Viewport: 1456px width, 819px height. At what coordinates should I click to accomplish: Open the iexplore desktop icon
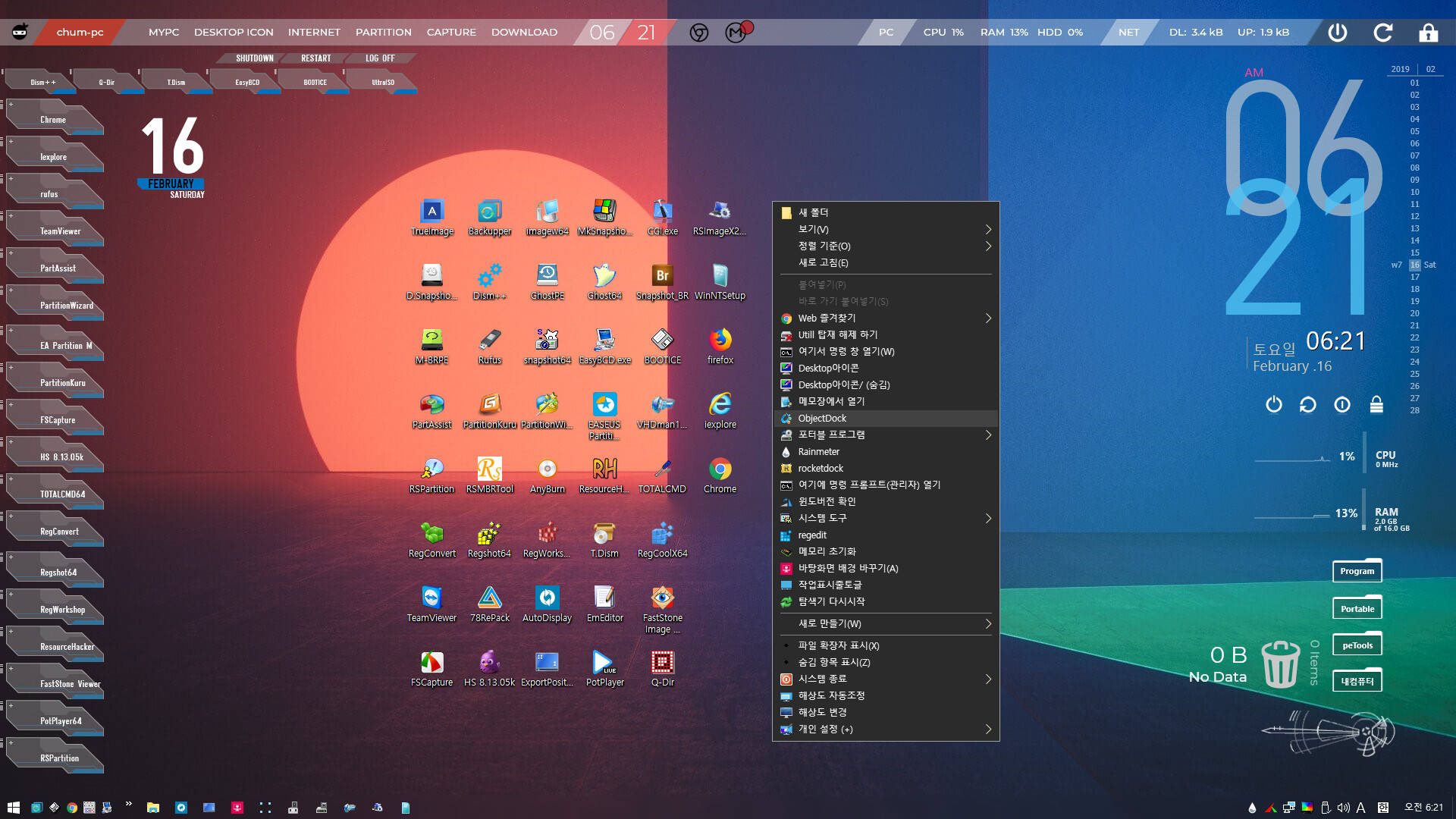pos(720,411)
